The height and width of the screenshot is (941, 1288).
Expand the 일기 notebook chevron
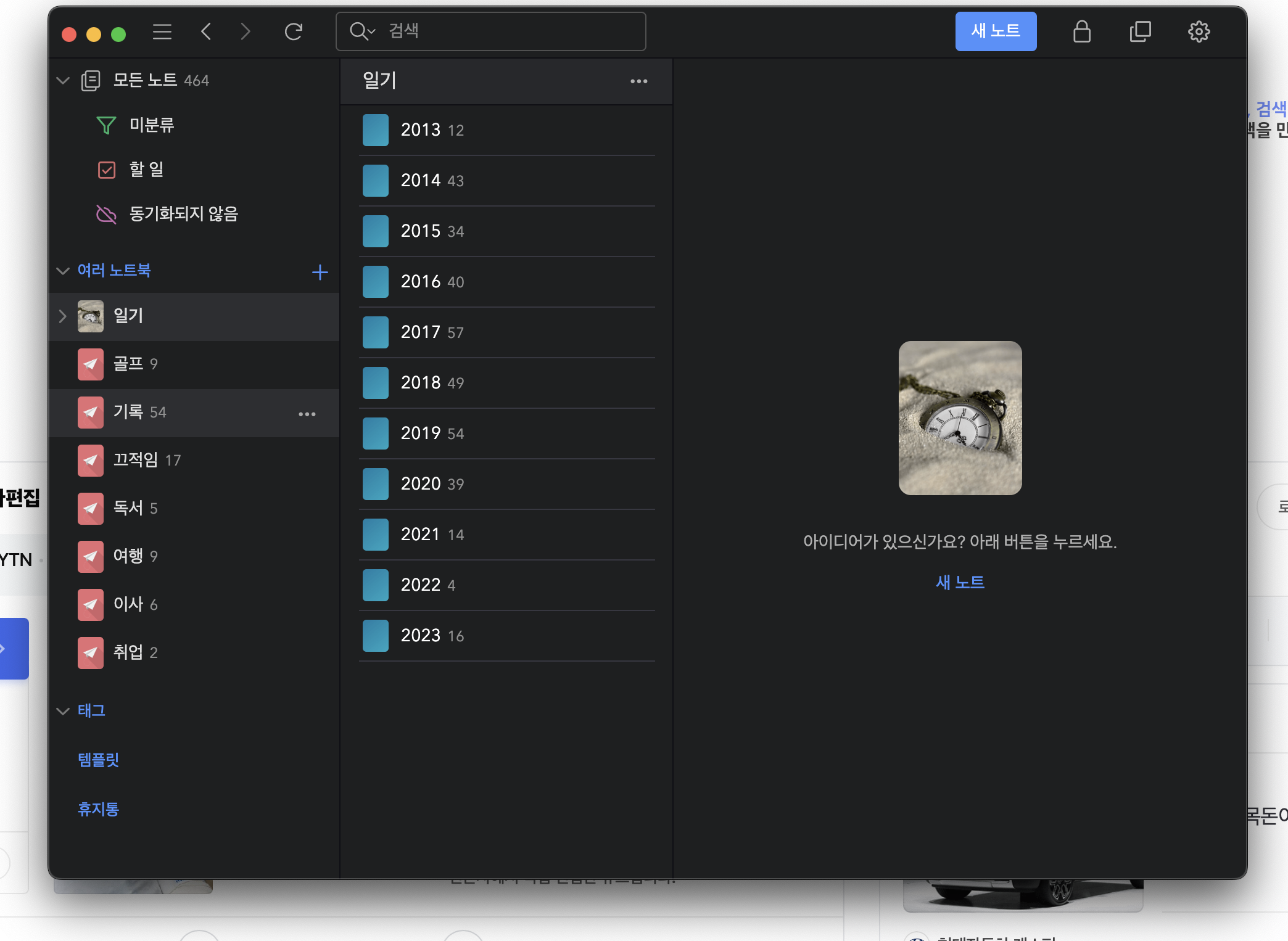coord(62,316)
